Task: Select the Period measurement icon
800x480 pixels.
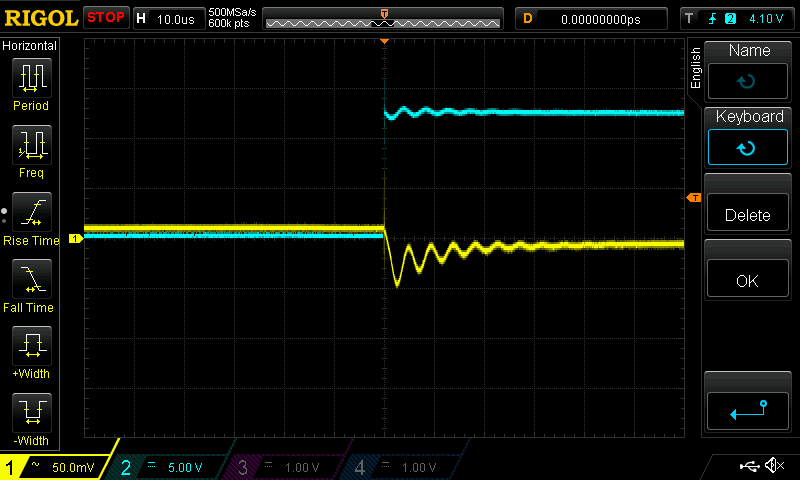Action: 32,78
